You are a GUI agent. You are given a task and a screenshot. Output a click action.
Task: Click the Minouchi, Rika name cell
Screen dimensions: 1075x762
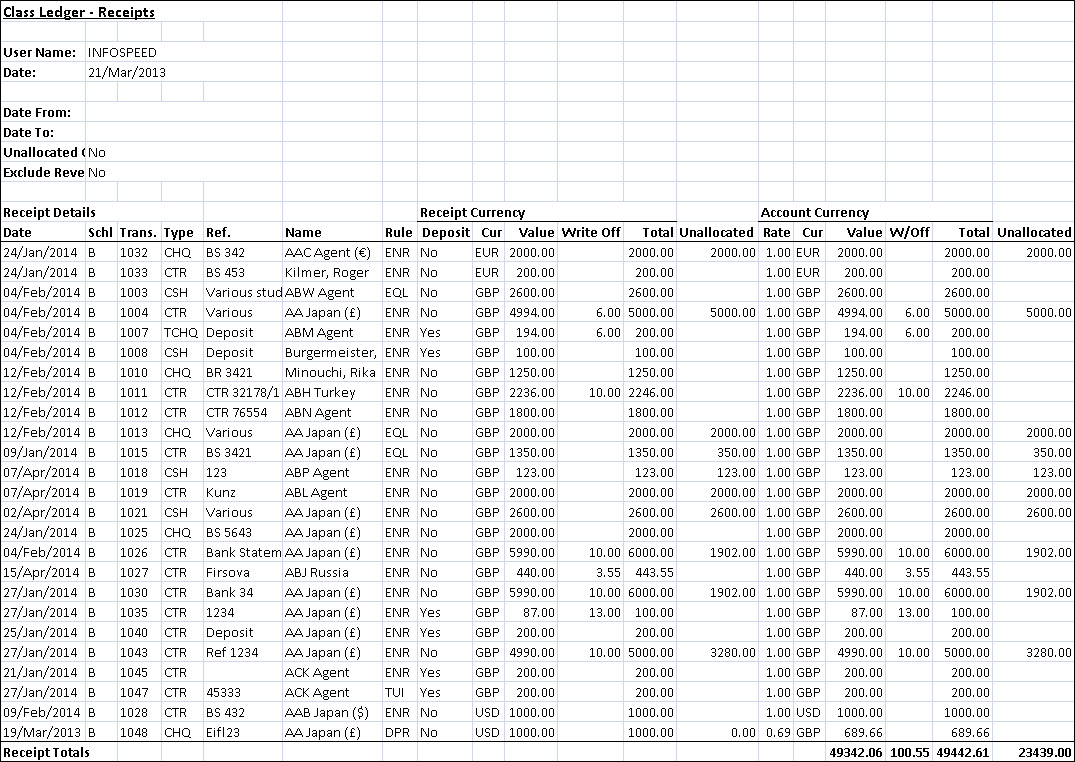(329, 372)
